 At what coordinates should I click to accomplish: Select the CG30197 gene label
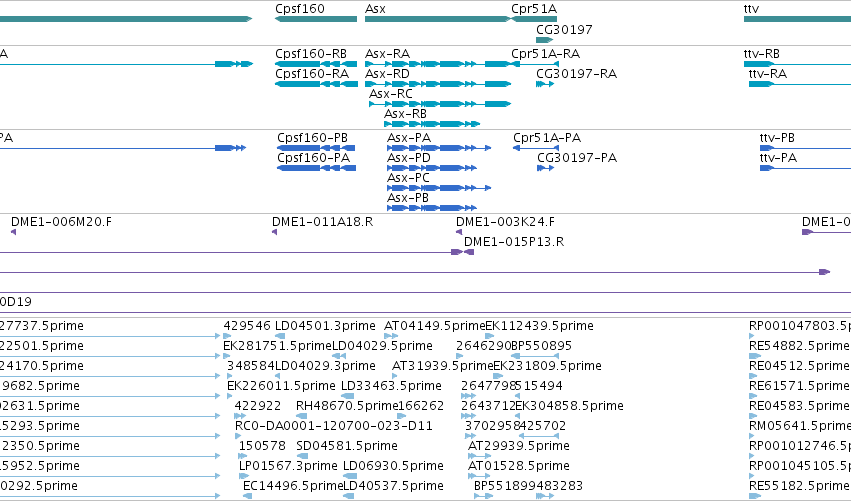pos(564,29)
